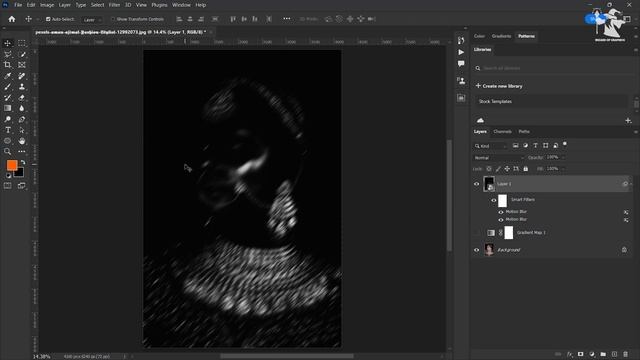Image resolution: width=640 pixels, height=360 pixels.
Task: Switch to the Gradients tab
Action: click(x=501, y=36)
